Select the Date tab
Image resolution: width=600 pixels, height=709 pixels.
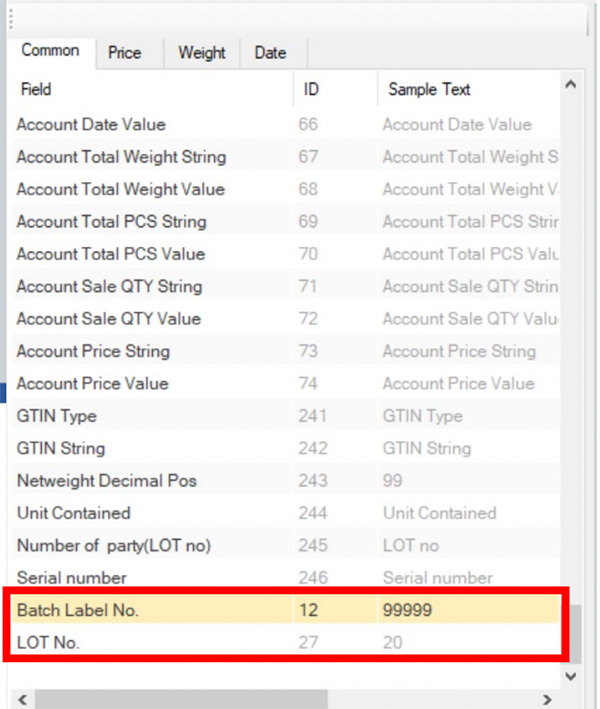(270, 53)
